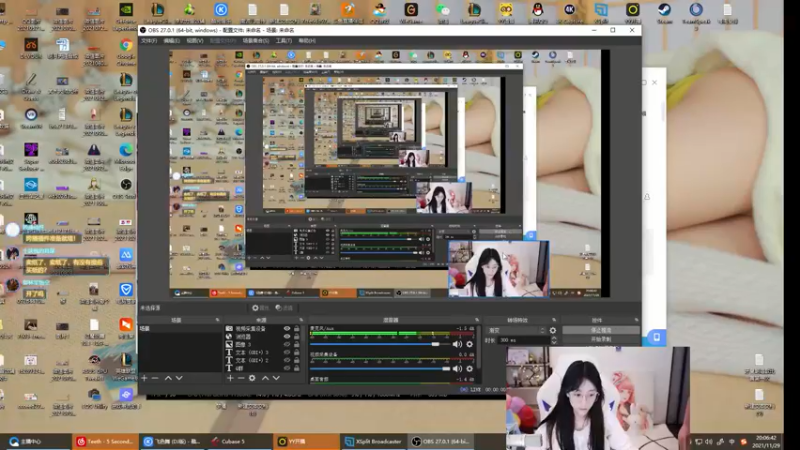
Task: Open the 渐变 transition dropdown
Action: tap(516, 331)
